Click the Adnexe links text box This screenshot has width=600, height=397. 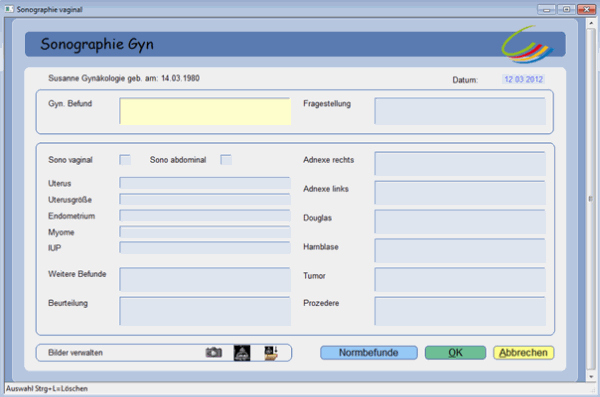(x=460, y=193)
